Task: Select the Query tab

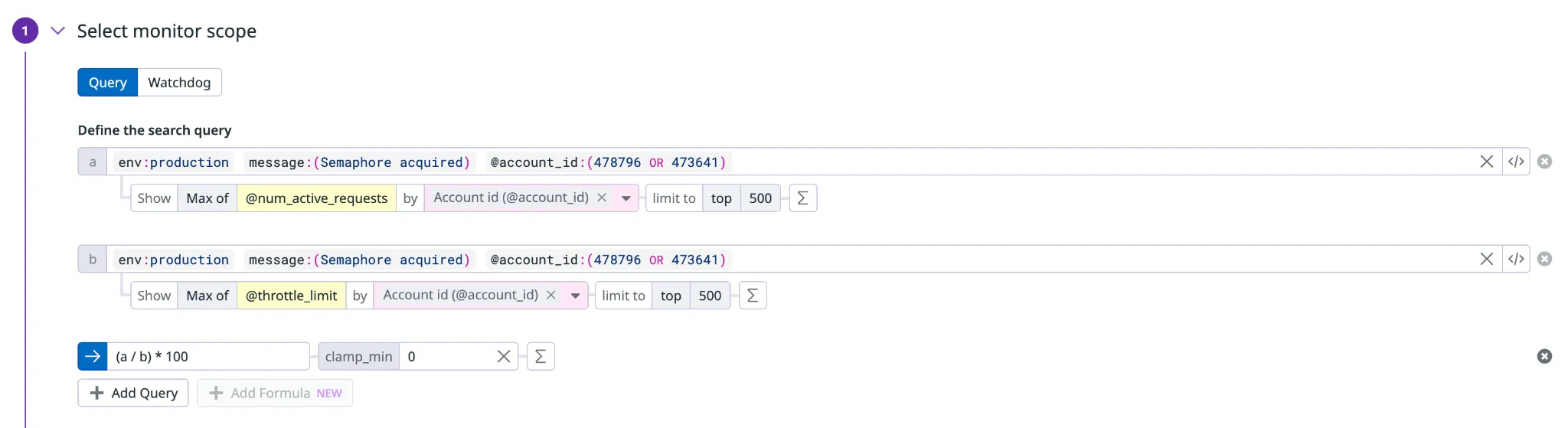Action: click(x=107, y=83)
